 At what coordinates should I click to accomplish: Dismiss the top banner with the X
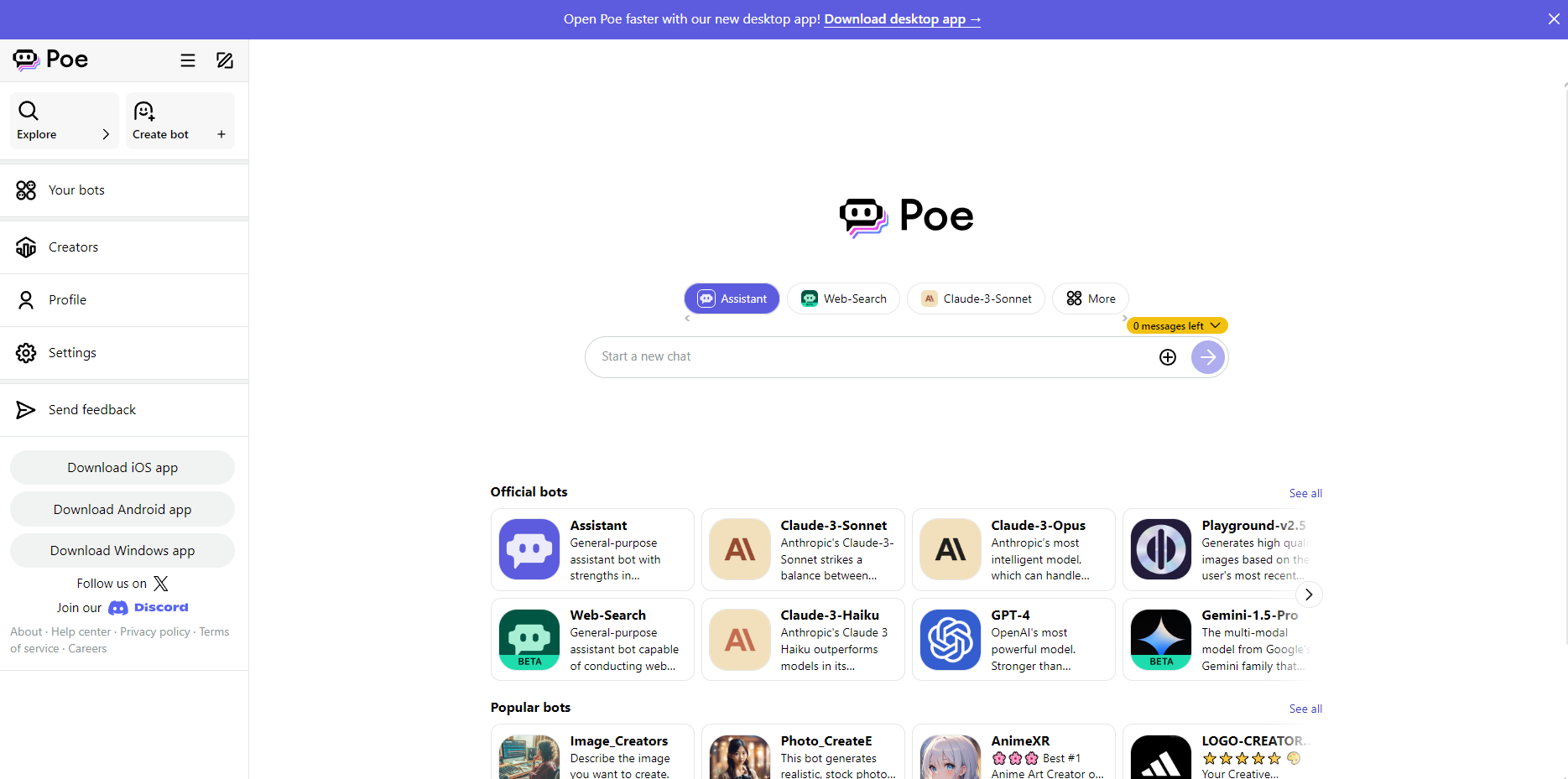1554,19
